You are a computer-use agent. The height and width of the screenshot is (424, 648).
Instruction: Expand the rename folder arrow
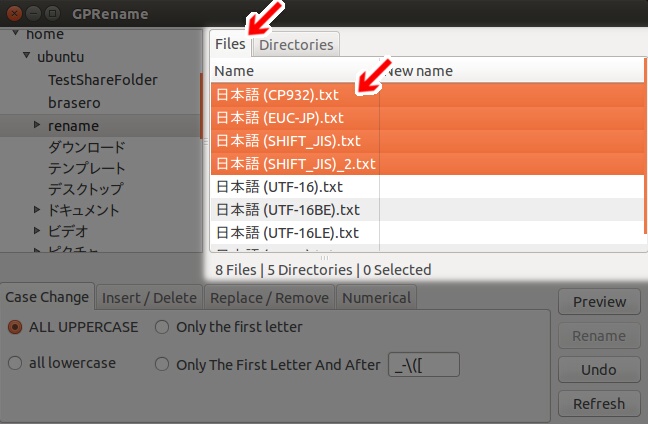(x=37, y=124)
